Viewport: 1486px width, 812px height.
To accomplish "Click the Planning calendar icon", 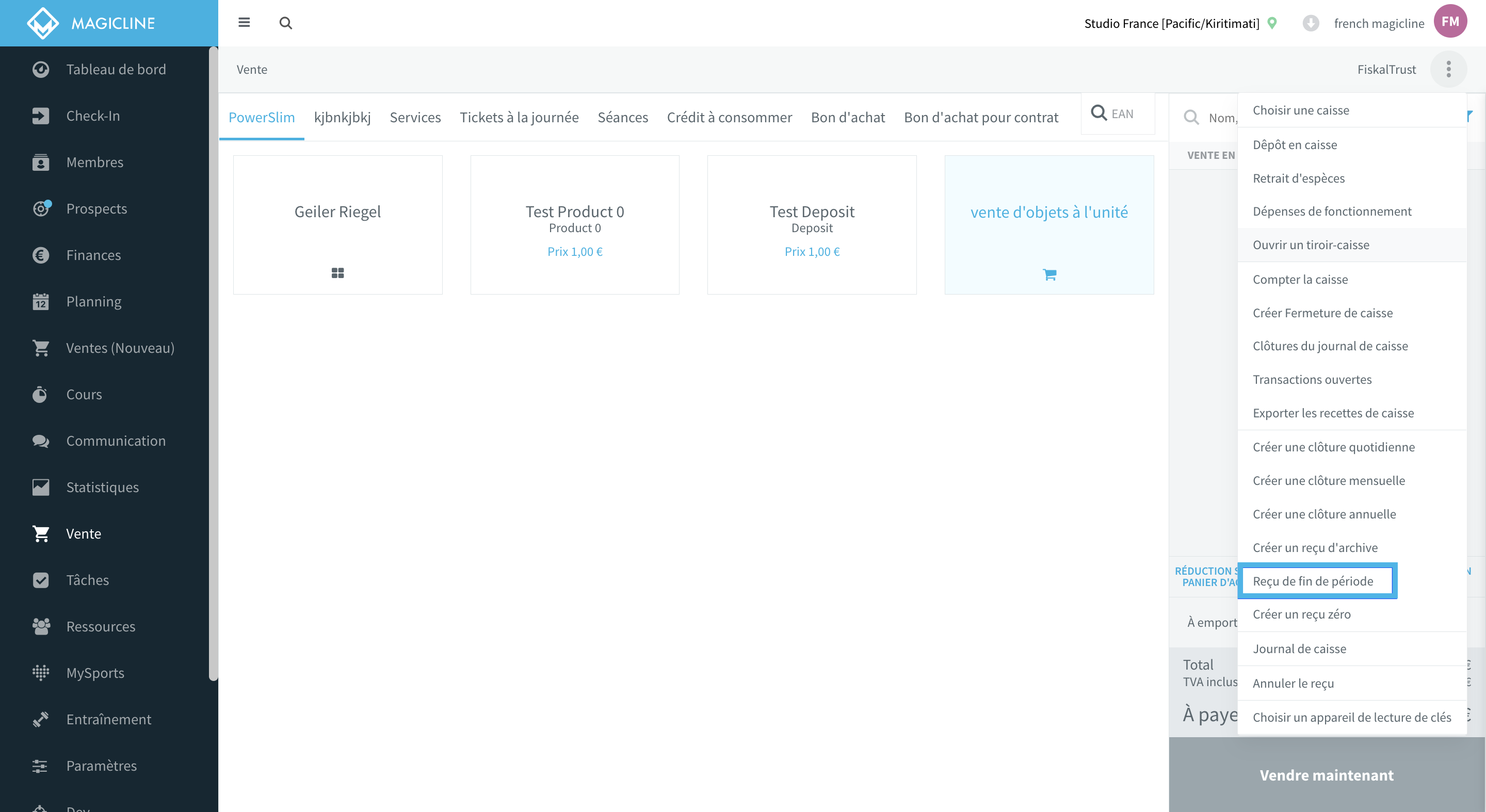I will coord(40,301).
